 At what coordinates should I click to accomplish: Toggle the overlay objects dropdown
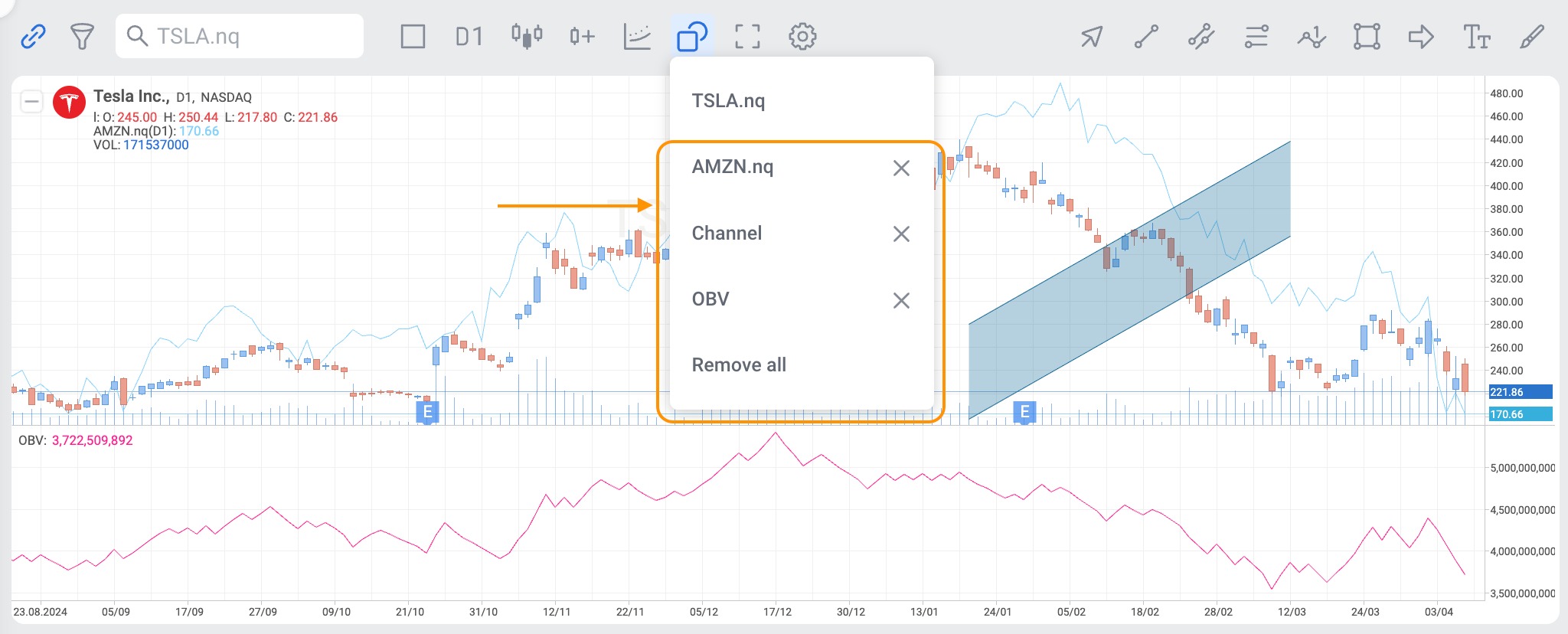click(x=692, y=36)
